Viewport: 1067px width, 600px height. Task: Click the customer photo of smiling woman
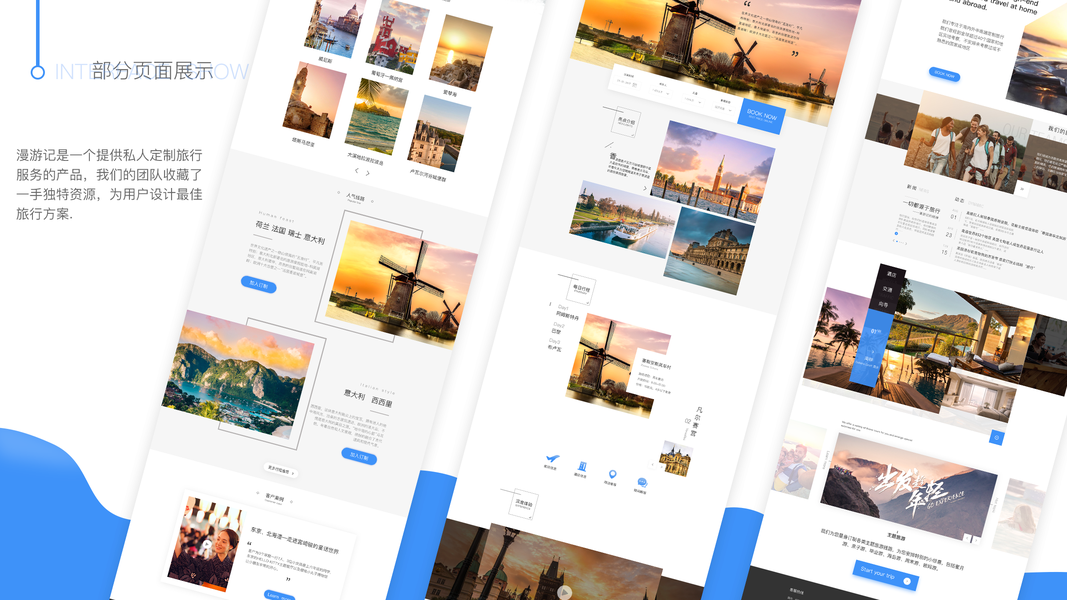pyautogui.click(x=204, y=542)
